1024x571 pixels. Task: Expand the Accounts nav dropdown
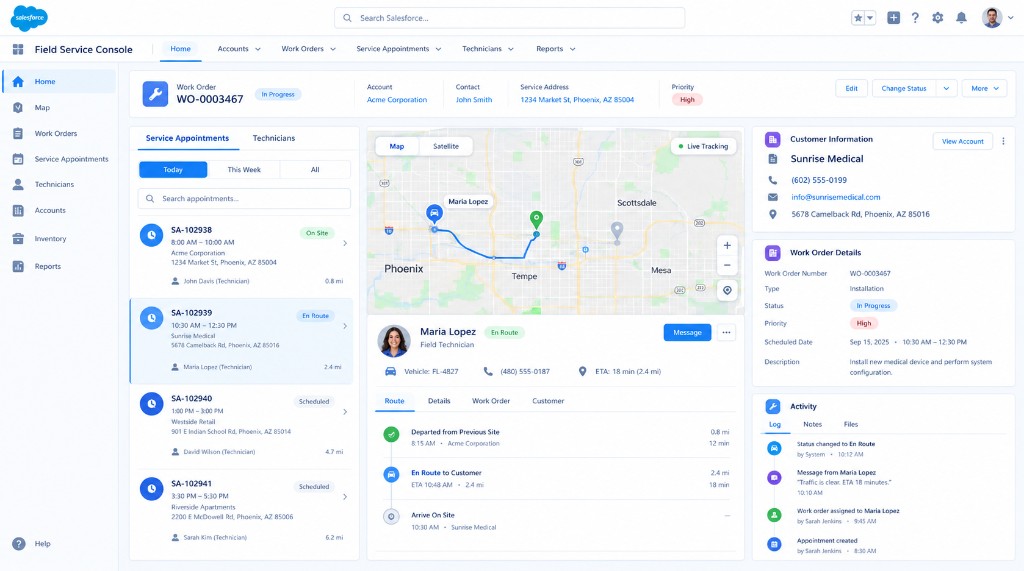tap(258, 49)
